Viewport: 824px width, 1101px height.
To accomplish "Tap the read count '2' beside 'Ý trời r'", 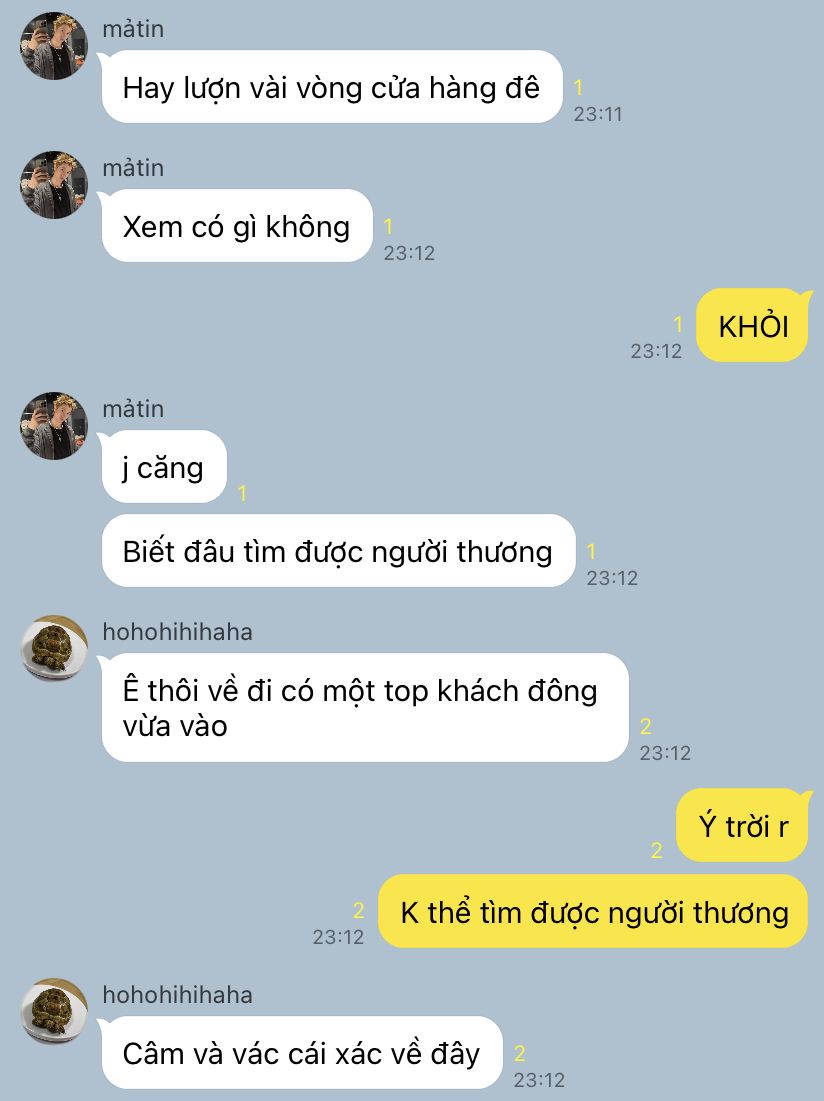I will point(657,850).
